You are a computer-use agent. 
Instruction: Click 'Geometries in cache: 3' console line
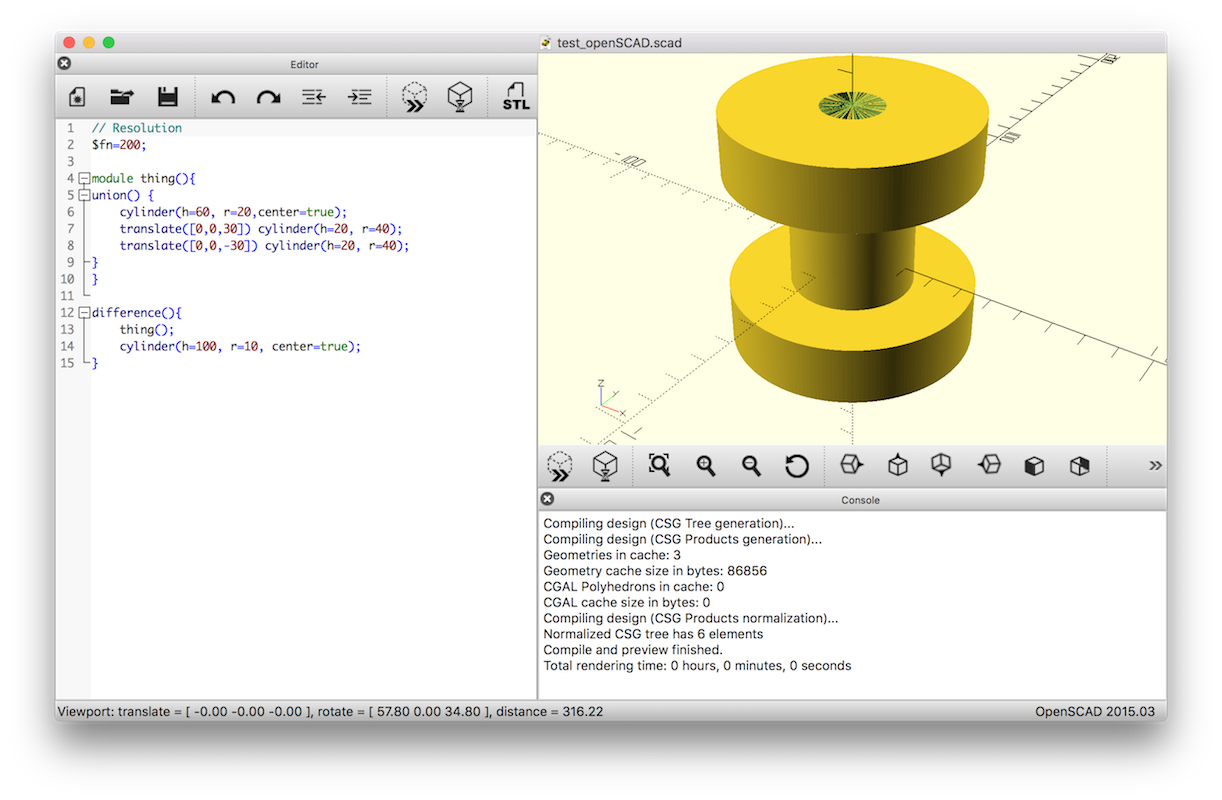click(x=612, y=555)
